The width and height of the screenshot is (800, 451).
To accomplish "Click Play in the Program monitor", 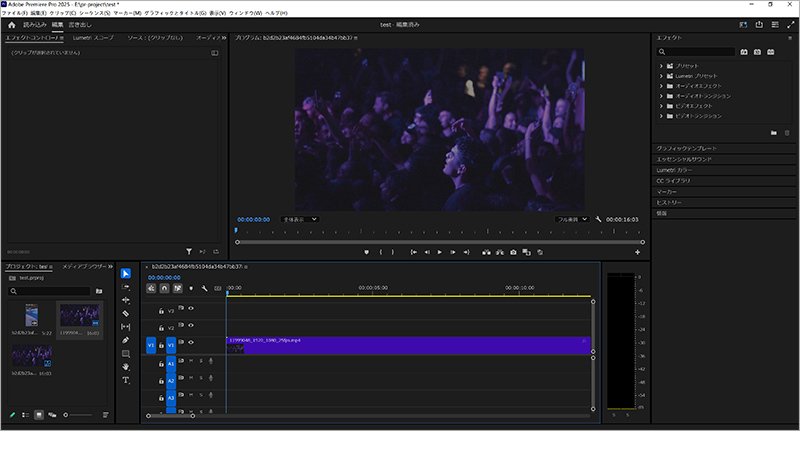I will [x=440, y=252].
